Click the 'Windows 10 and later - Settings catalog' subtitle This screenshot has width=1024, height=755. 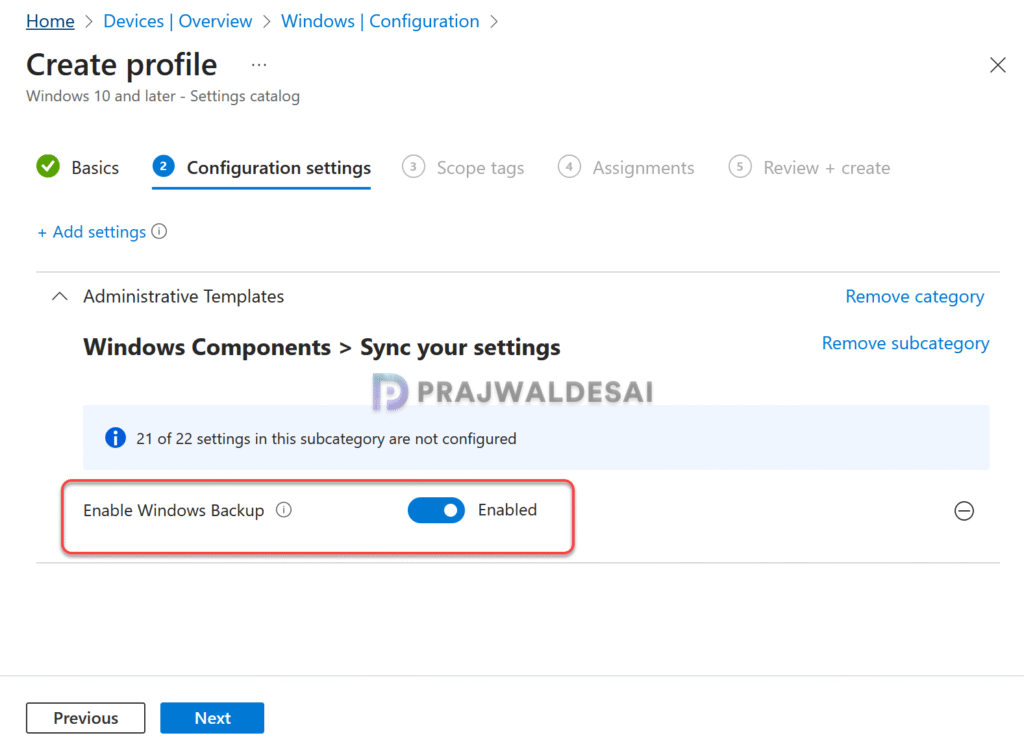(163, 96)
